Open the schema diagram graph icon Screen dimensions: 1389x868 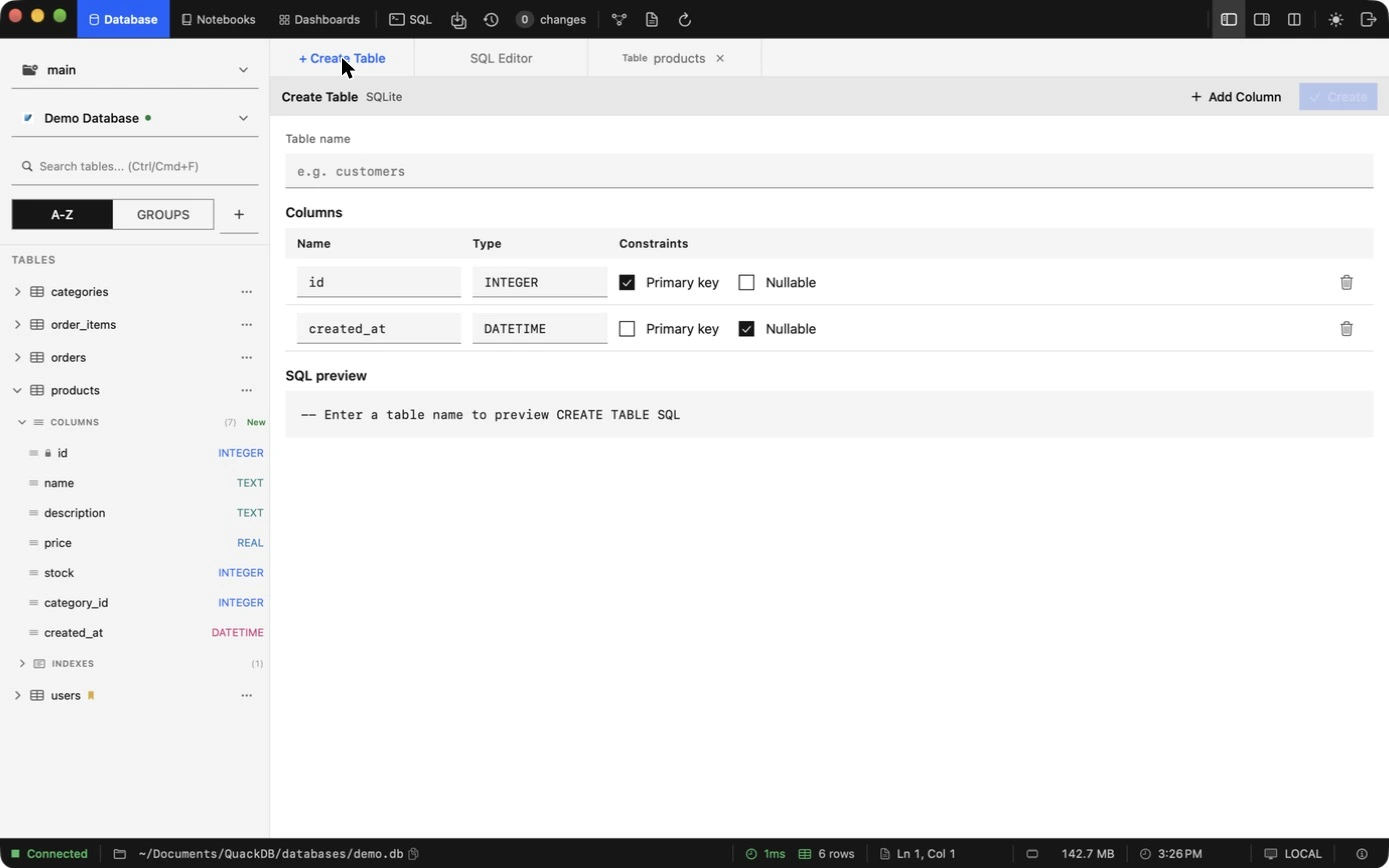click(x=619, y=19)
